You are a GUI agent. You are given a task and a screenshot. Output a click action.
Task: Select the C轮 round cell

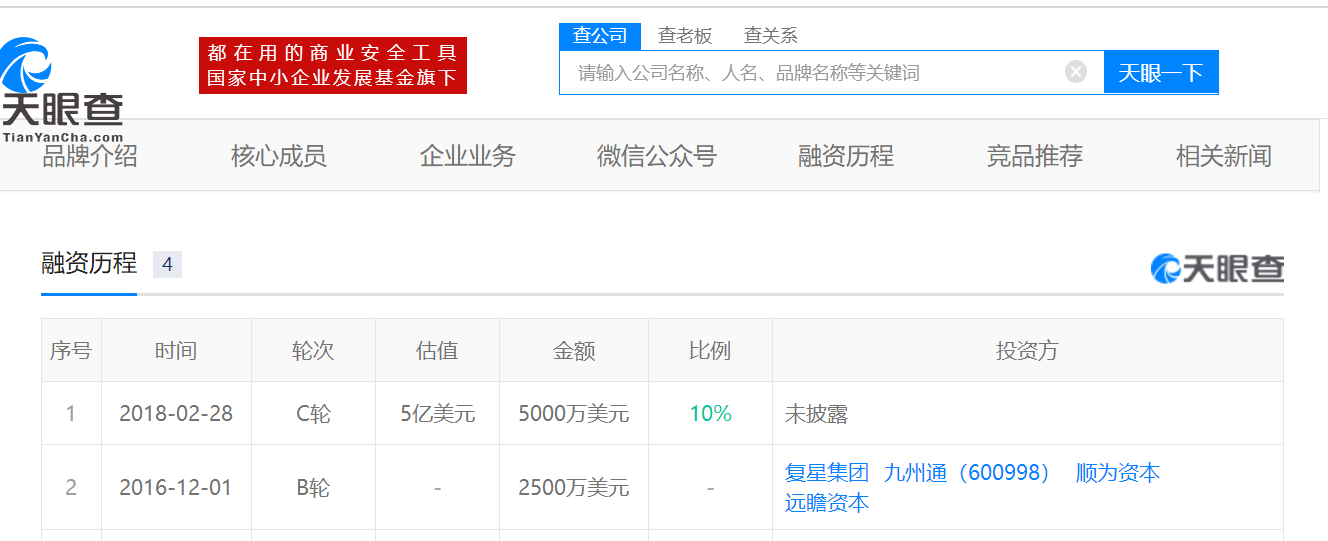coord(313,413)
